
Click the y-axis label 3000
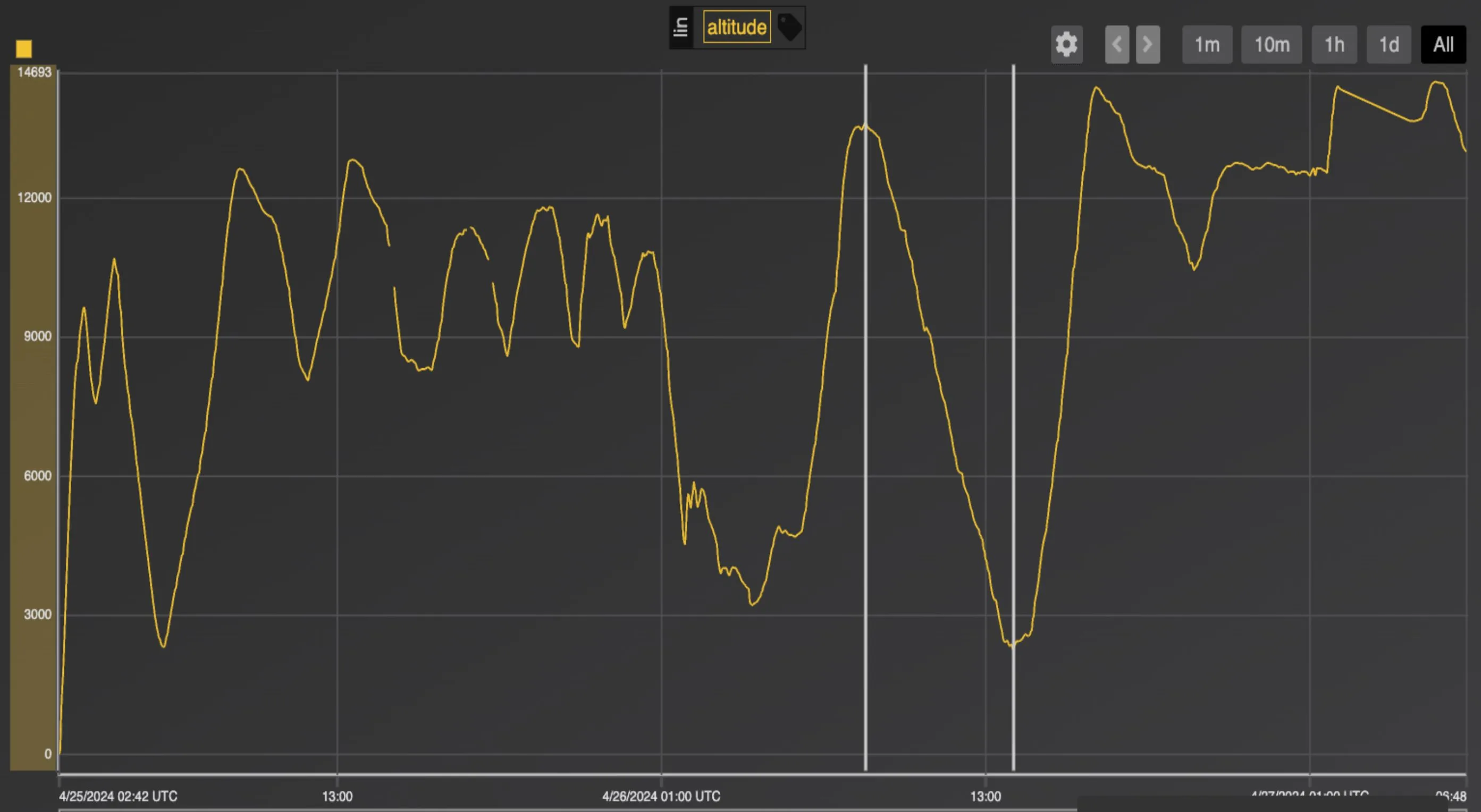[37, 614]
